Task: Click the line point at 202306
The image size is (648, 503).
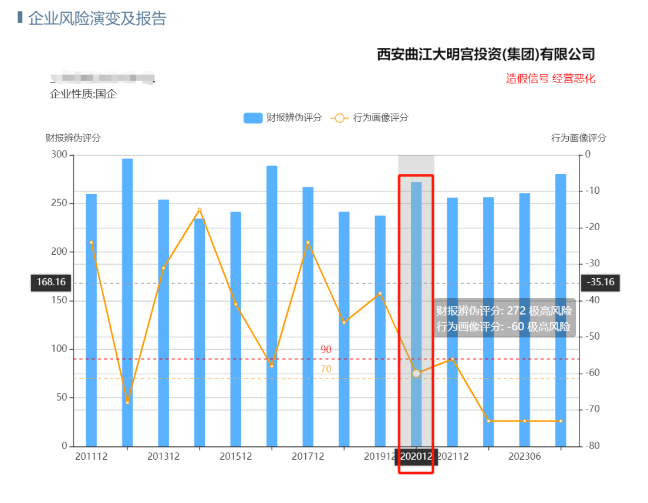Action: [x=524, y=421]
